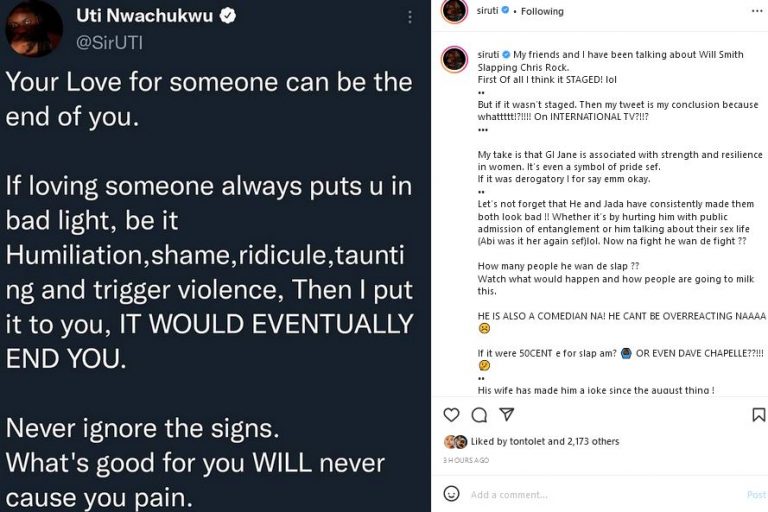Open the siruti username in the caption

(487, 54)
